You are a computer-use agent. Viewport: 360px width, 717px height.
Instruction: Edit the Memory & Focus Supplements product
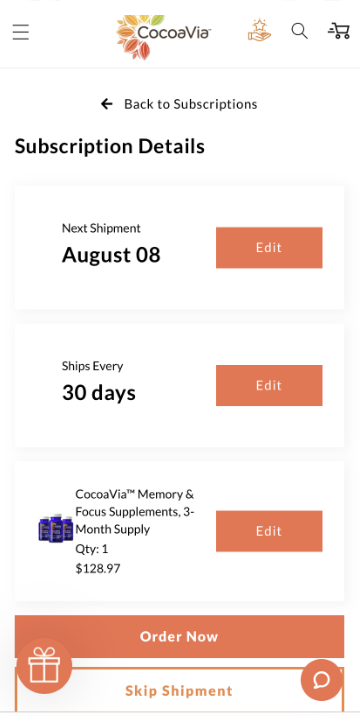pos(269,531)
